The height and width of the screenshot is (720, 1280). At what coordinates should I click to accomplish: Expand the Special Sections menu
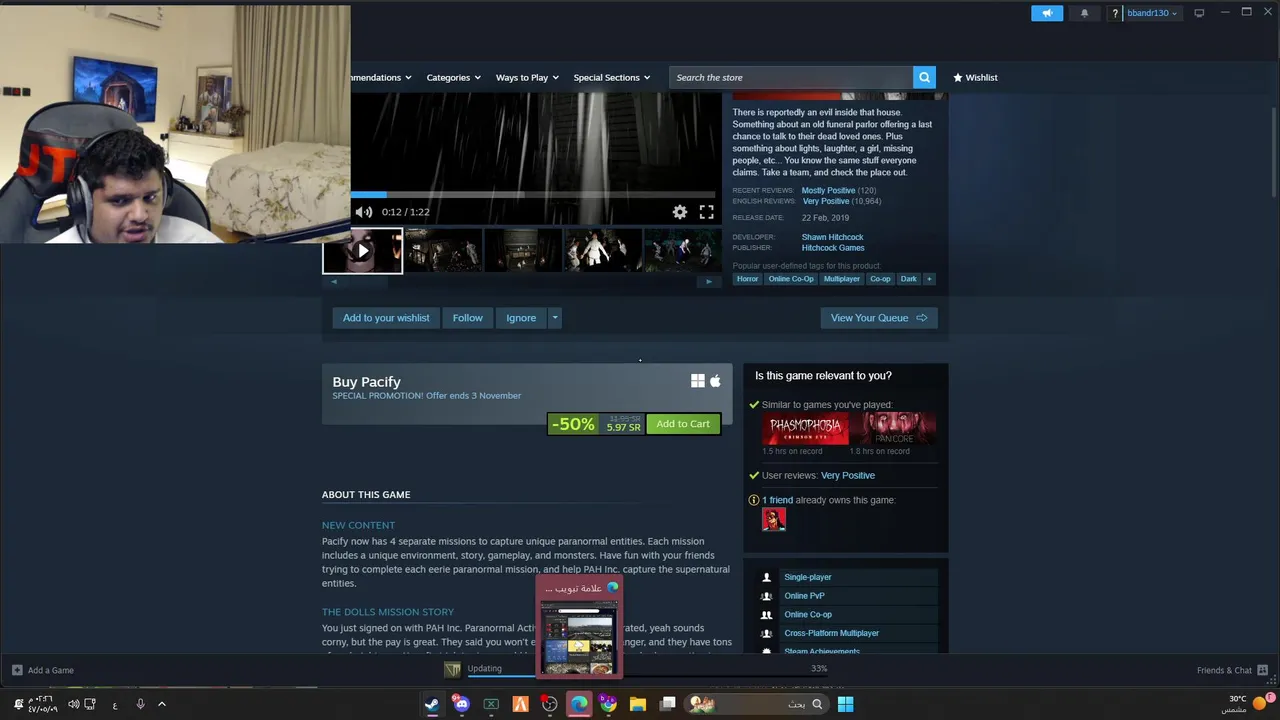pyautogui.click(x=611, y=77)
